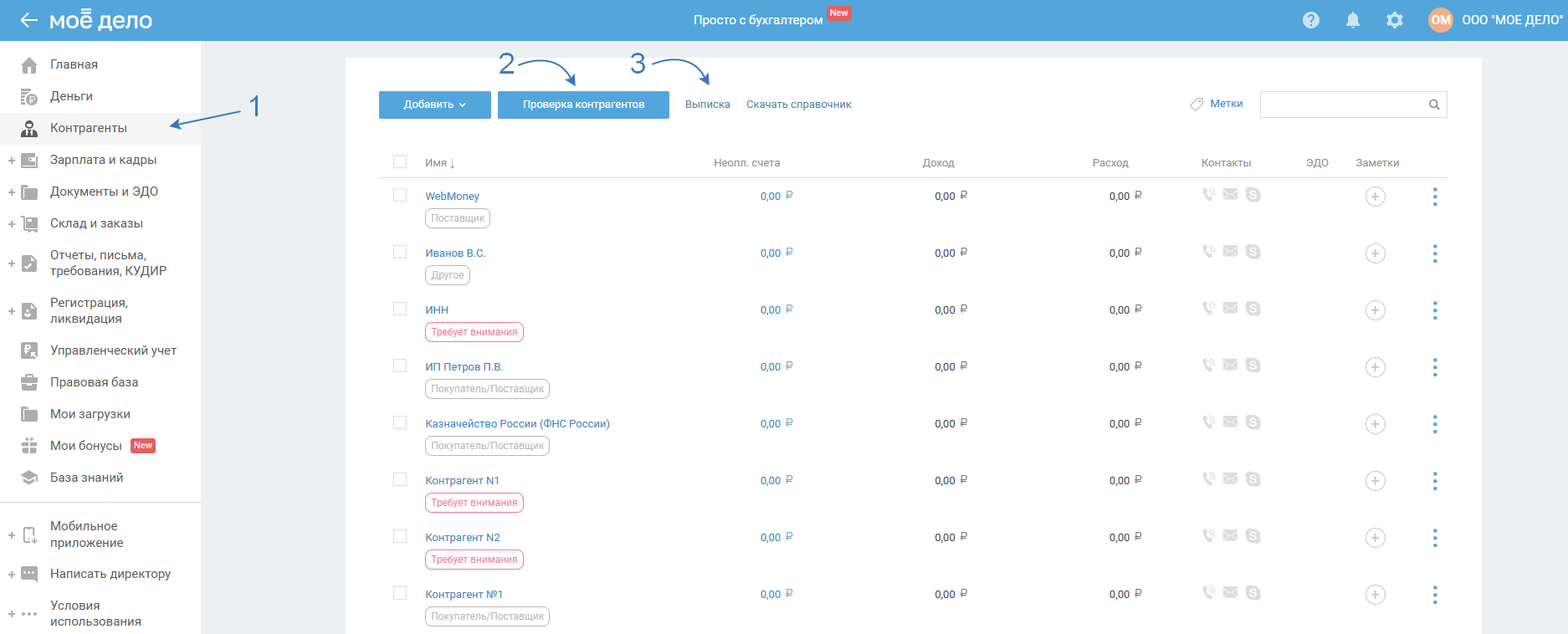Click the help question mark icon
Image resolution: width=1568 pixels, height=634 pixels.
pyautogui.click(x=1311, y=20)
